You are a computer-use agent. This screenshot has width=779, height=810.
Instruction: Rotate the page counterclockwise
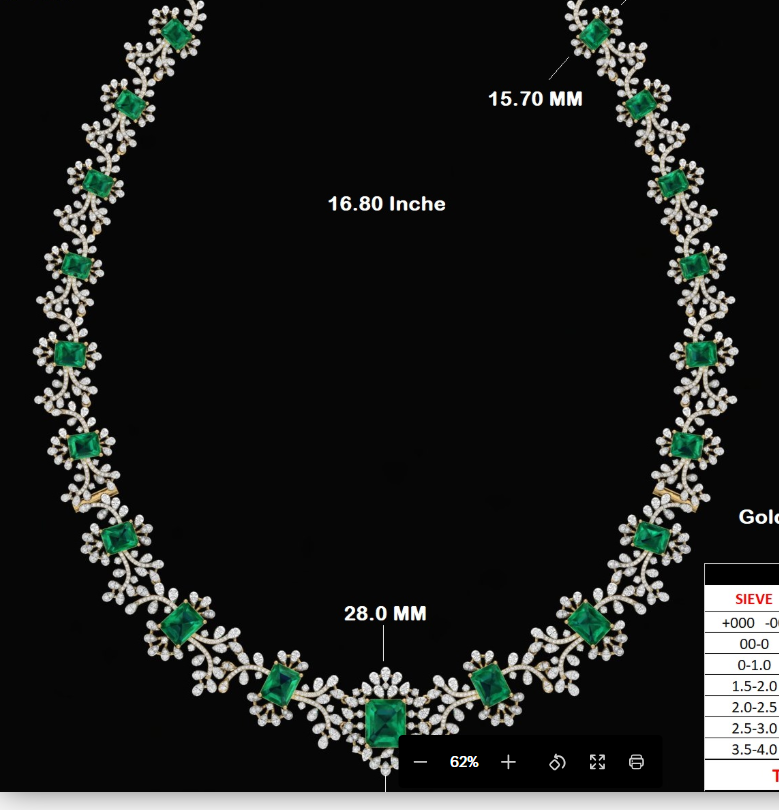click(x=557, y=762)
